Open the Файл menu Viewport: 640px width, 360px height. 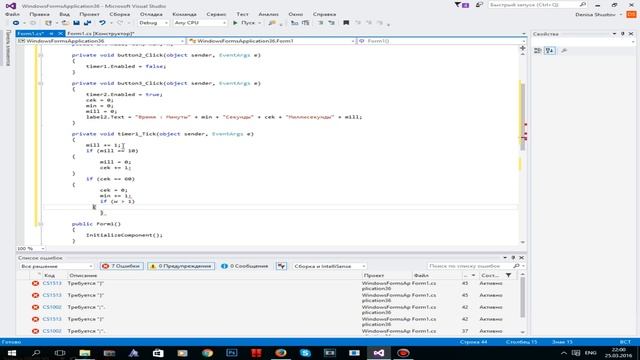tap(12, 14)
